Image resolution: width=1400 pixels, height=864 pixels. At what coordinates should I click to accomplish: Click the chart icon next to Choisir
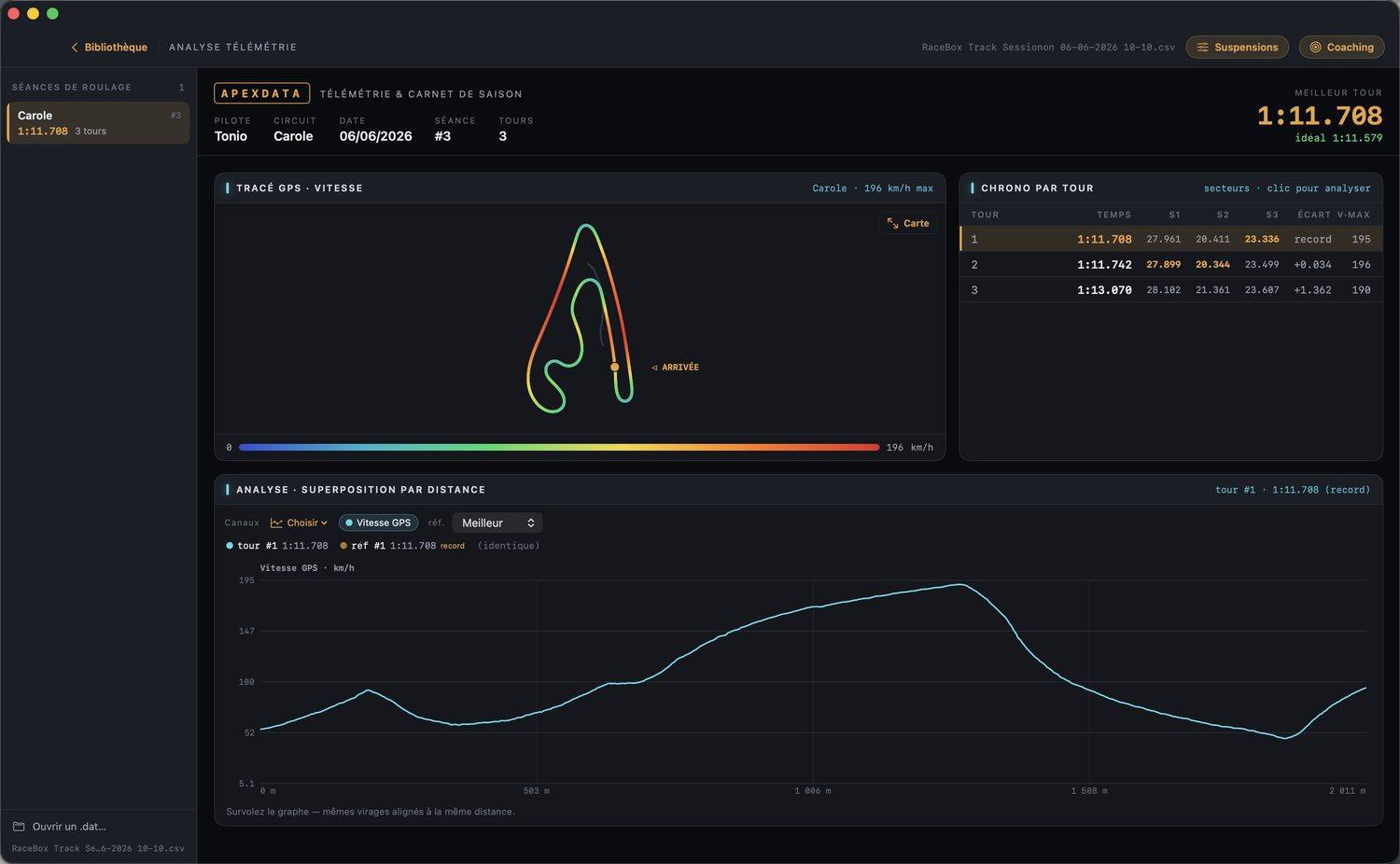pos(276,523)
